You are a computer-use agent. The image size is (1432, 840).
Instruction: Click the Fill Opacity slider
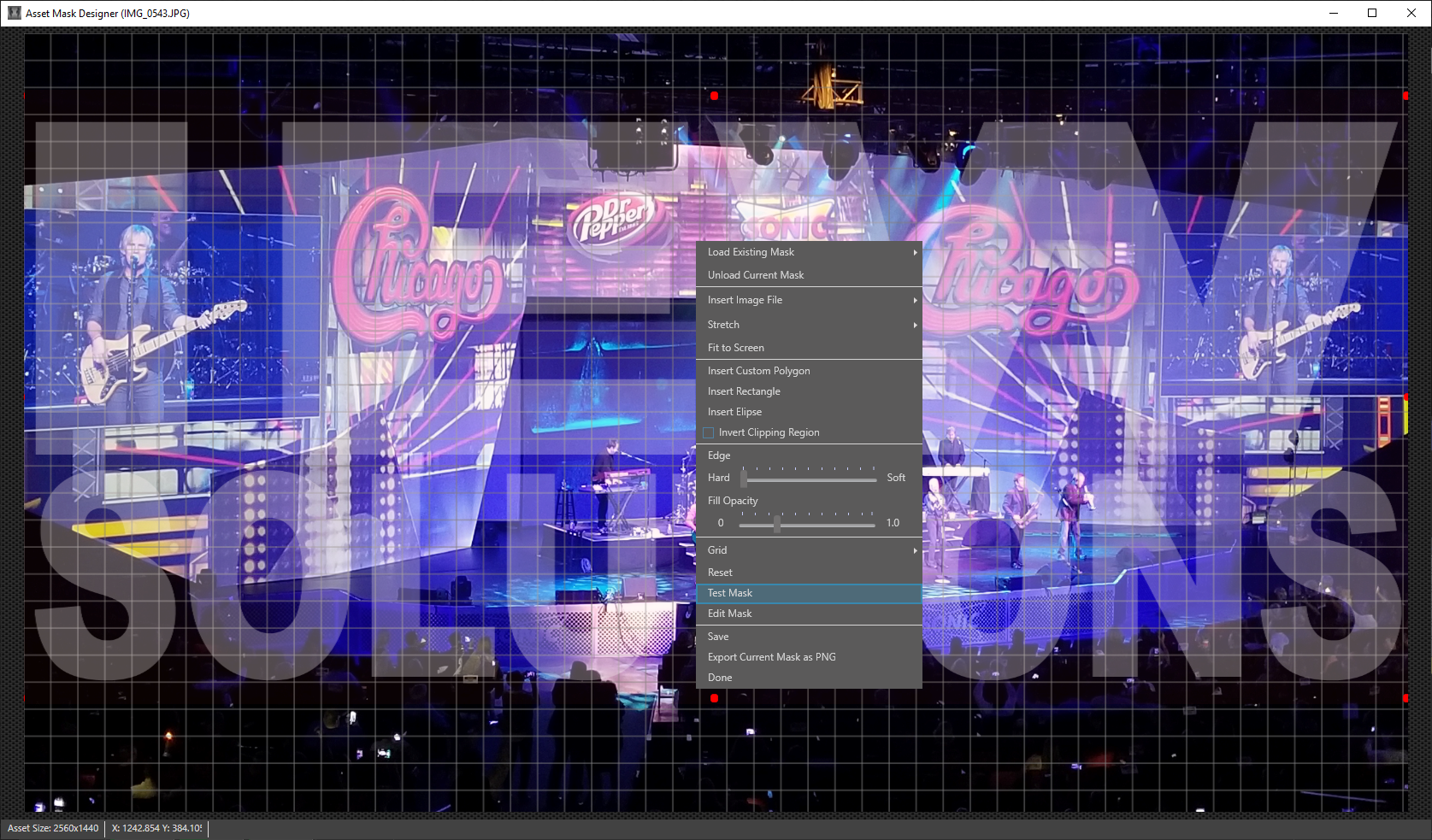coord(807,523)
